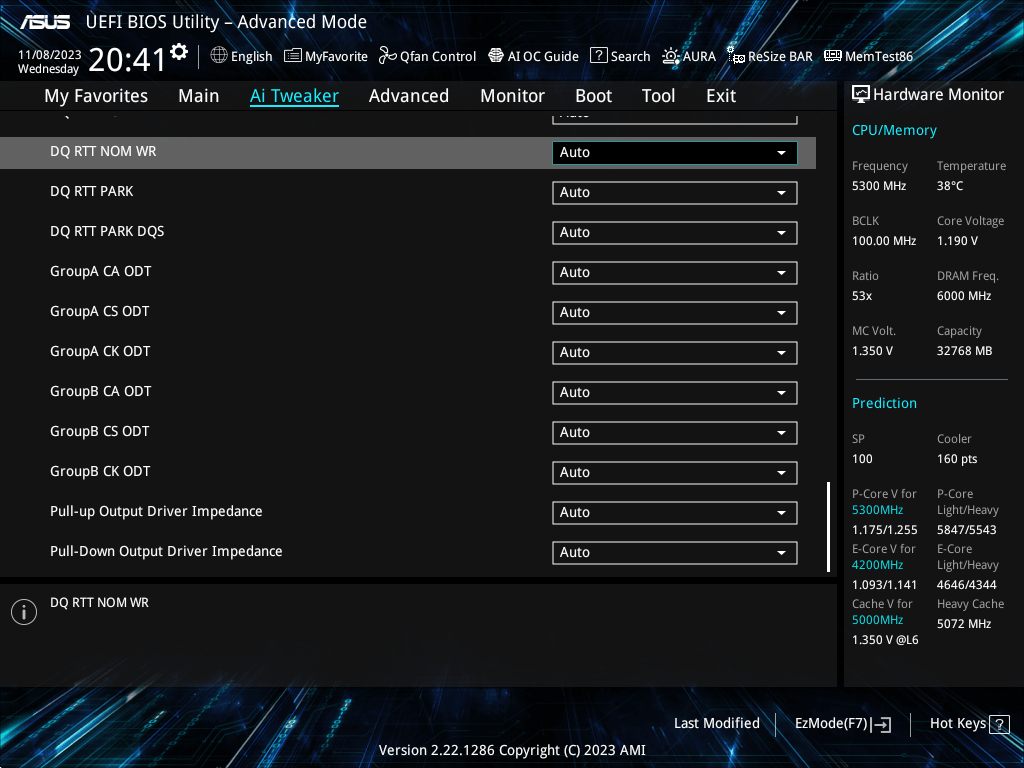The height and width of the screenshot is (768, 1024).
Task: Toggle ReSize BAR icon
Action: pos(736,56)
